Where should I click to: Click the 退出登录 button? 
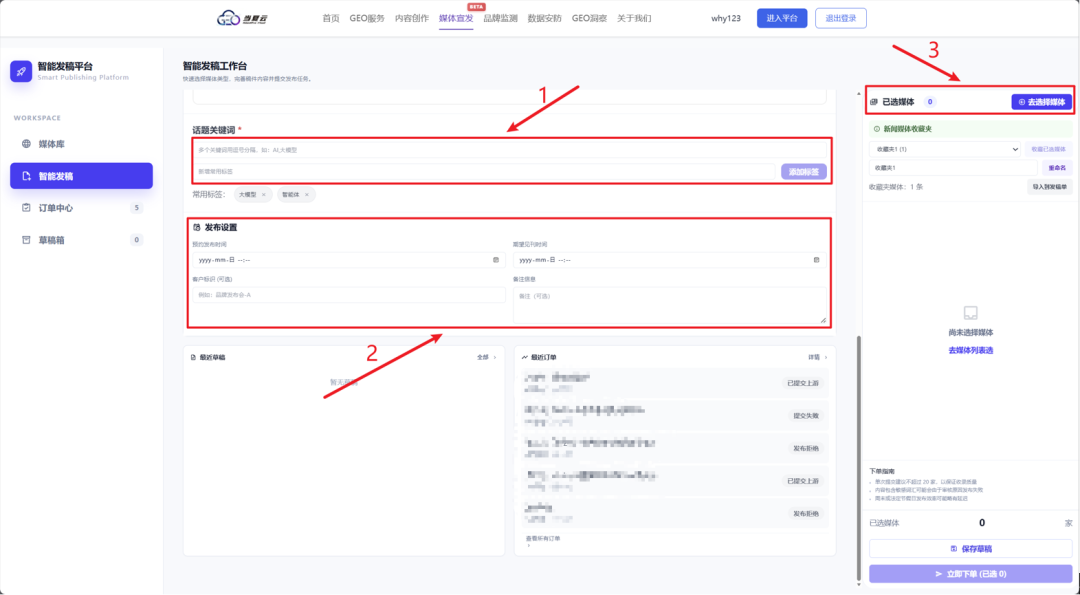(x=841, y=19)
